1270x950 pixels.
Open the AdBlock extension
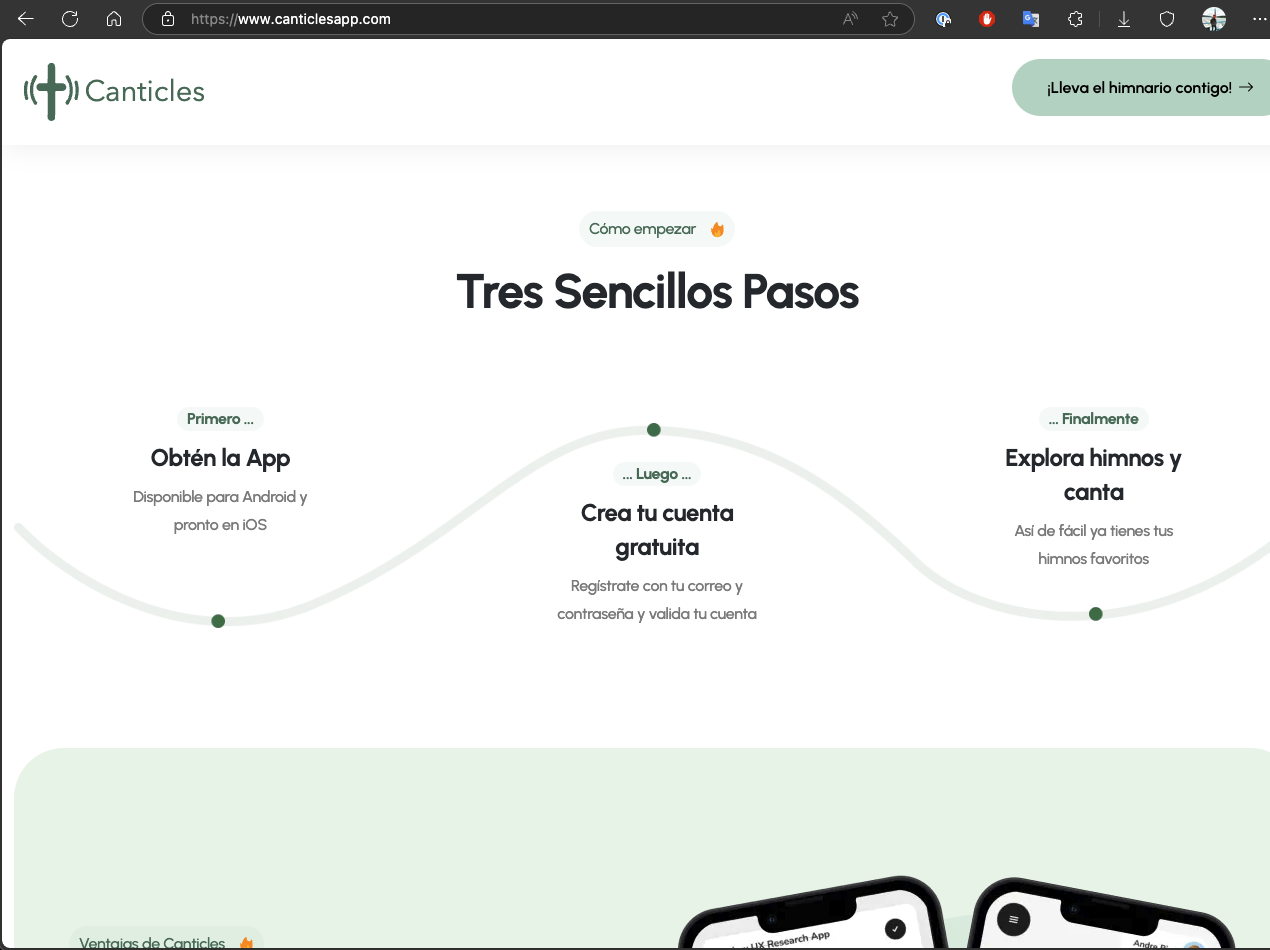coord(987,18)
